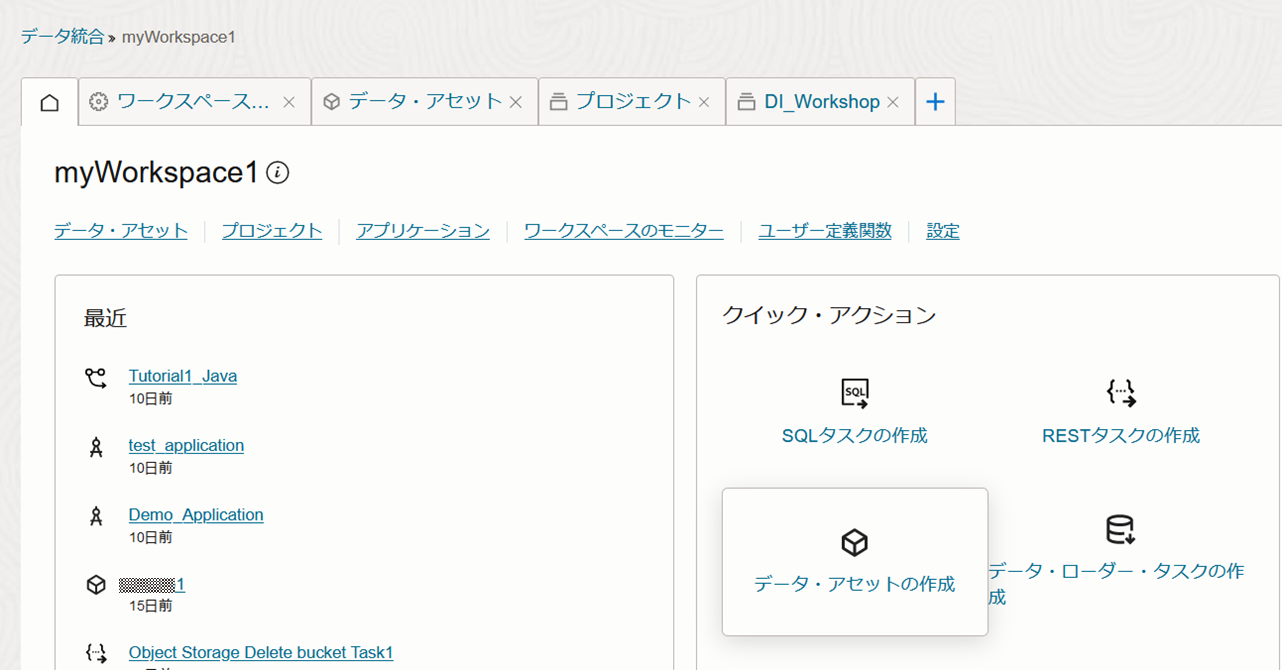Switch to the DI_Workshop tab
Screen dimensions: 1282x670
pyautogui.click(x=820, y=102)
